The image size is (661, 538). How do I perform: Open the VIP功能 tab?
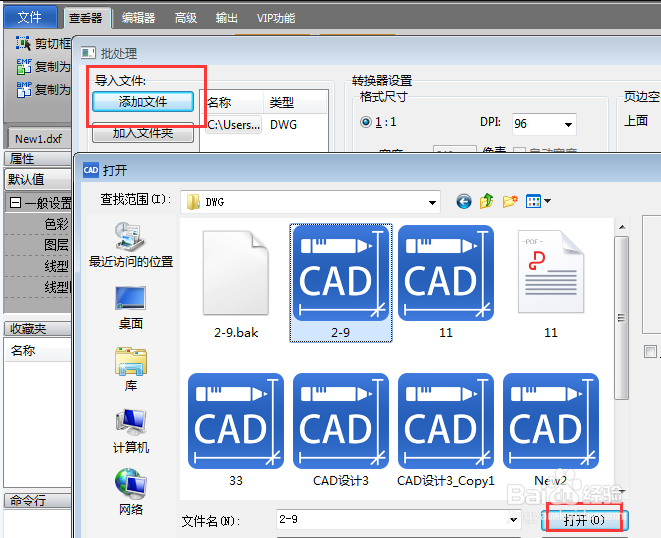click(x=276, y=18)
